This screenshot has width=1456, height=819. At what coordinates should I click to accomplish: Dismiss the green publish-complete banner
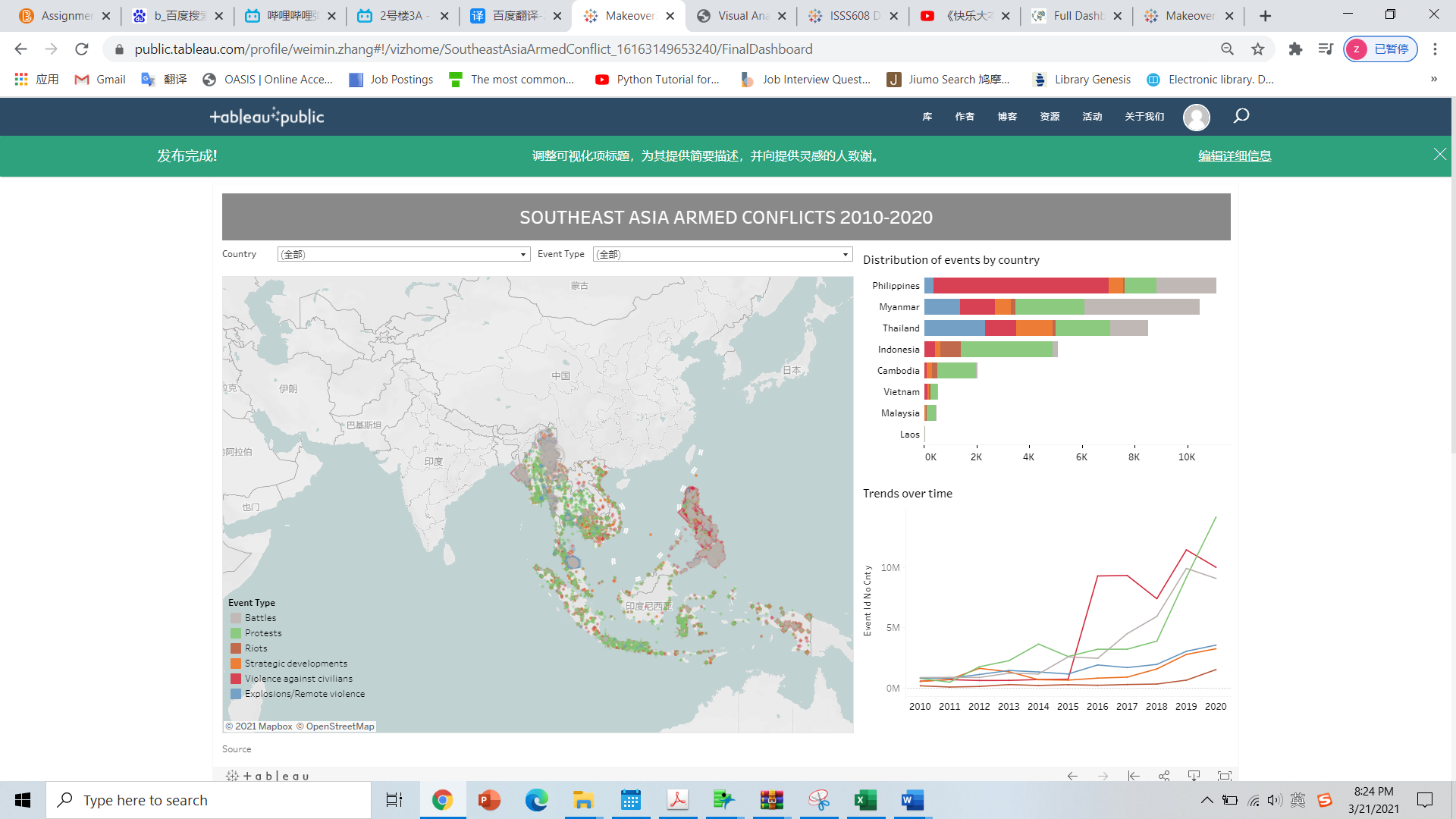click(x=1439, y=155)
